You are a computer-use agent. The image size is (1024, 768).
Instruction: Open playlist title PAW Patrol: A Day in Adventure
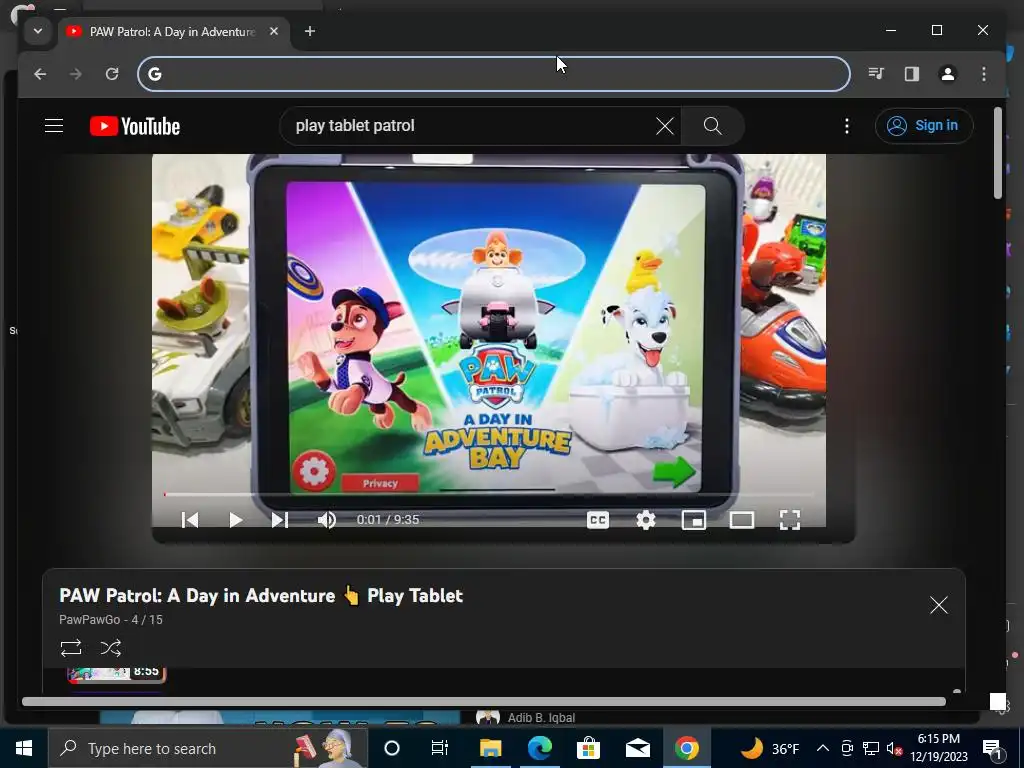tap(261, 596)
